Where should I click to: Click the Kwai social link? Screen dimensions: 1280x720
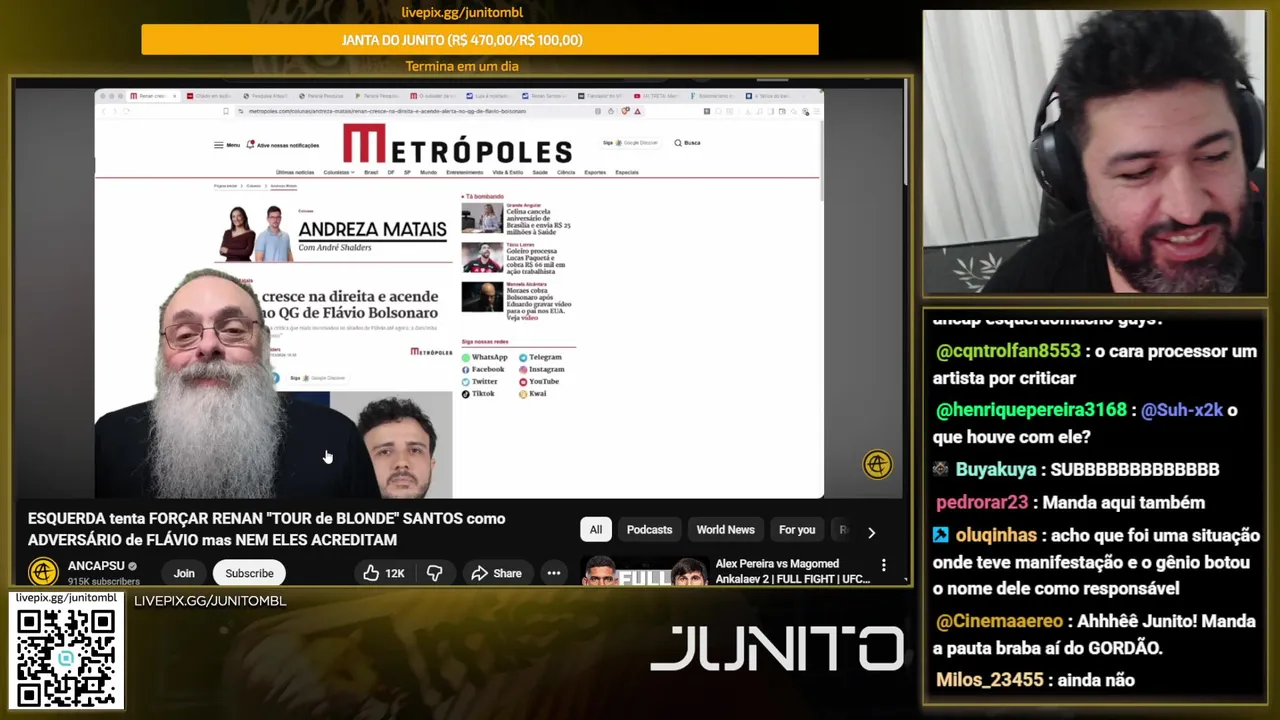pos(533,394)
